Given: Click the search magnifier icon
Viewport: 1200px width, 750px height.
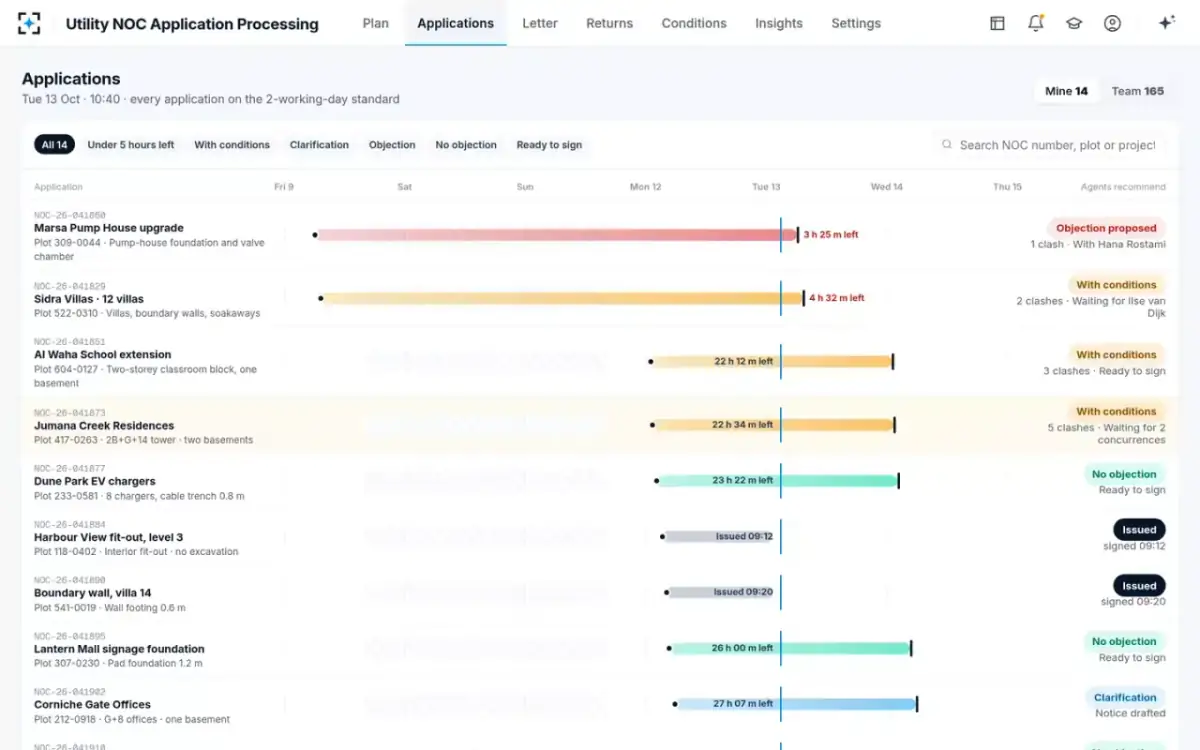Looking at the screenshot, I should [x=946, y=145].
